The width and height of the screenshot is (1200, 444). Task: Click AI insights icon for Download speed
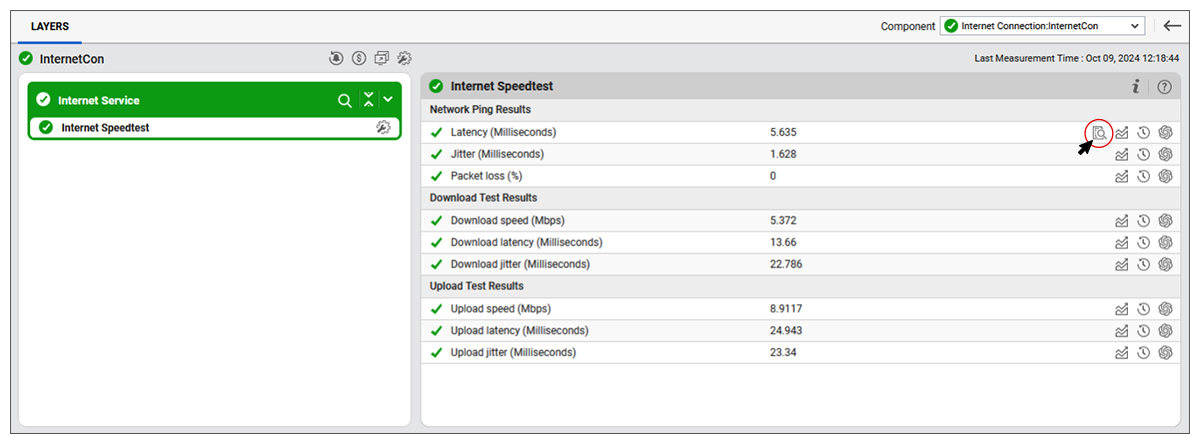pyautogui.click(x=1165, y=220)
